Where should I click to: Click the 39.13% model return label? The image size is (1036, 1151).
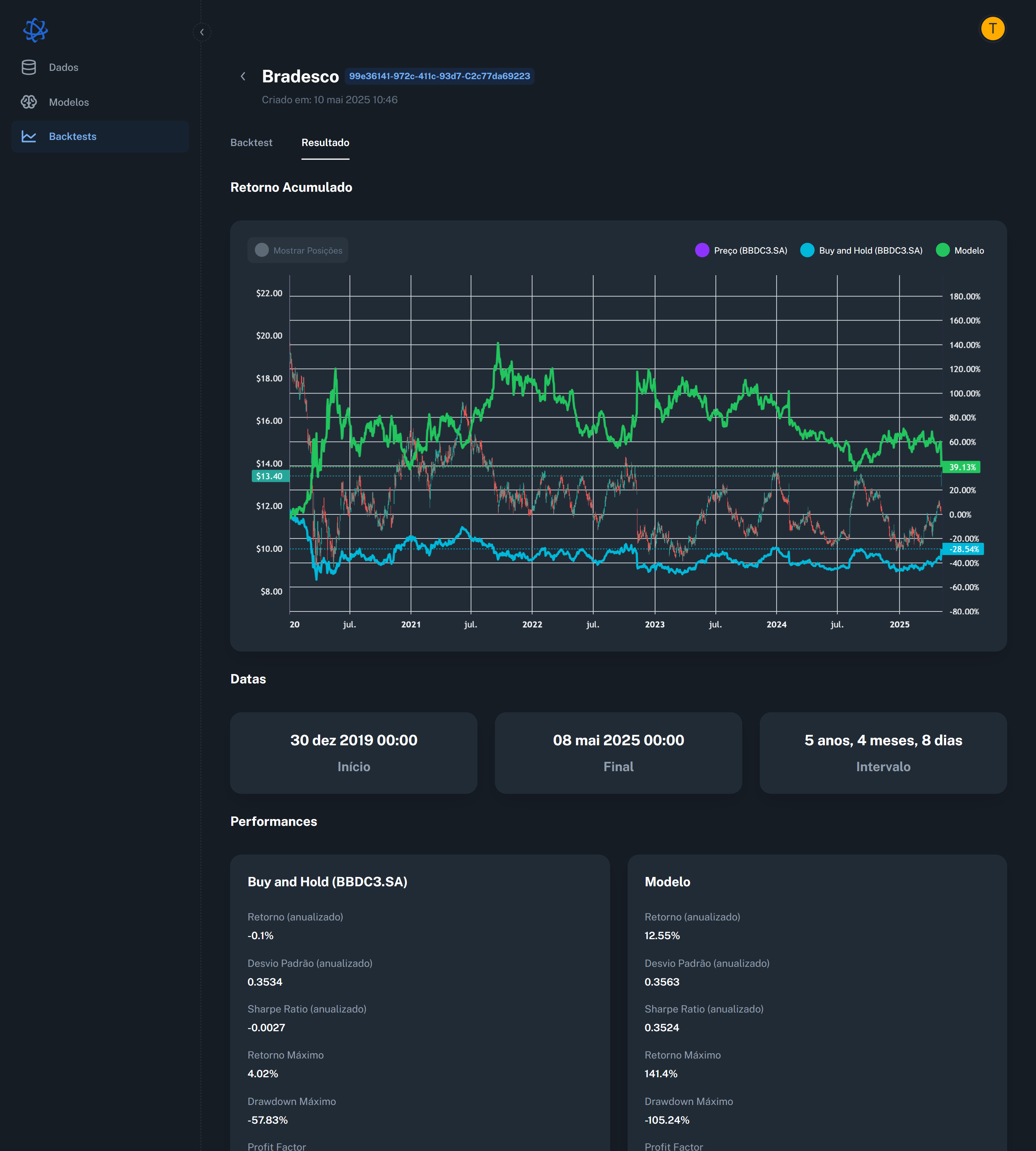click(962, 467)
